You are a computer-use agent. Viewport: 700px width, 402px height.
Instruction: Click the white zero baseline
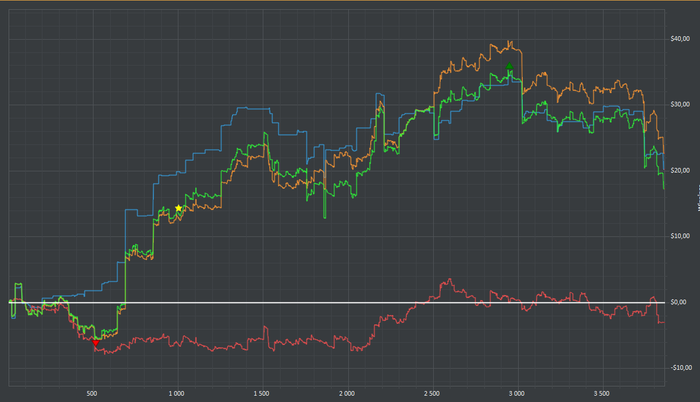[337, 302]
